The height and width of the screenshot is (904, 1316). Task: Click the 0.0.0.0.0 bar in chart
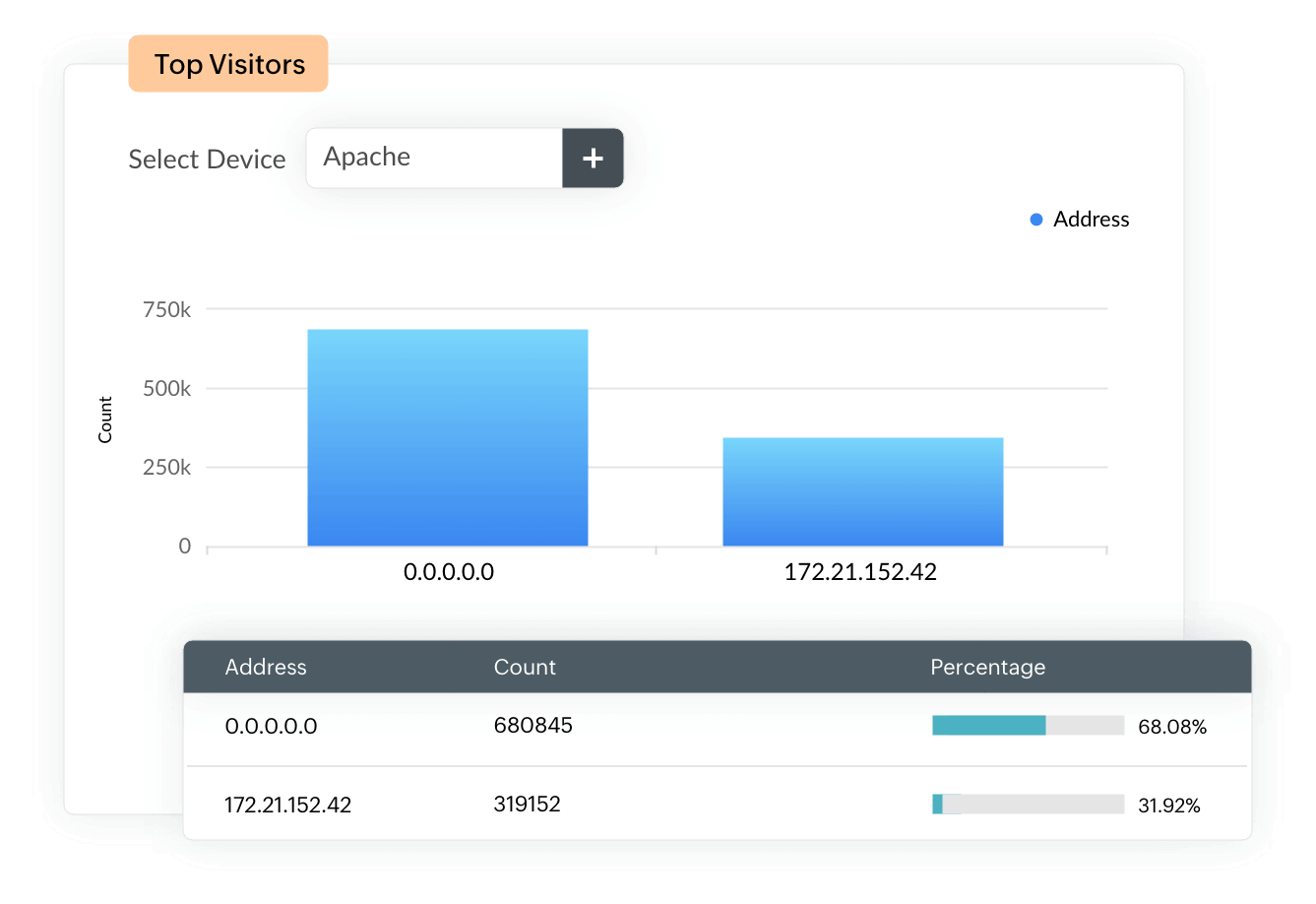coord(448,438)
